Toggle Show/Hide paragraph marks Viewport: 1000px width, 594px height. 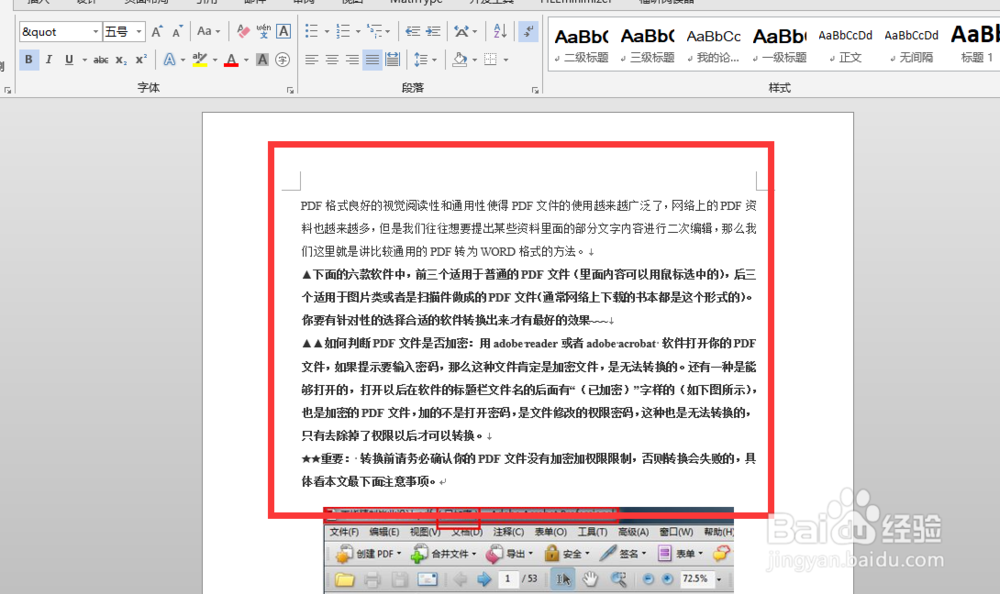click(528, 31)
